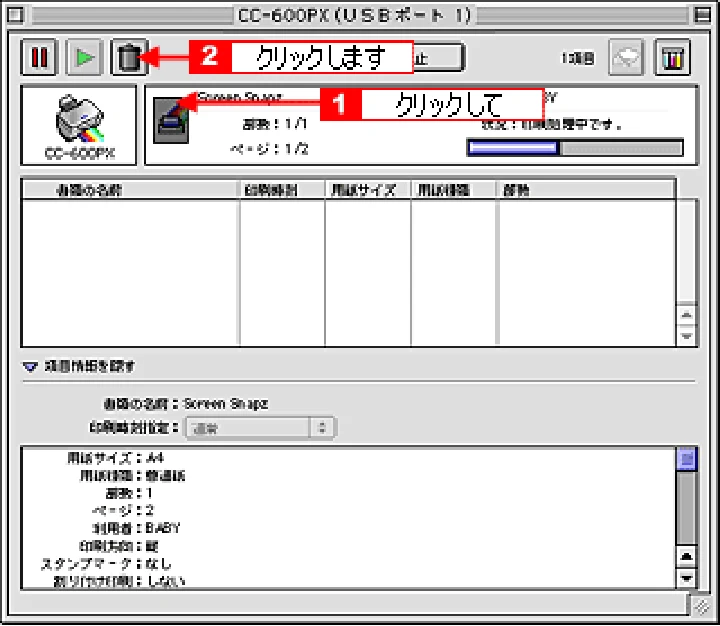Click the ページ：1/2 page progress text
The image size is (720, 626).
click(x=270, y=149)
